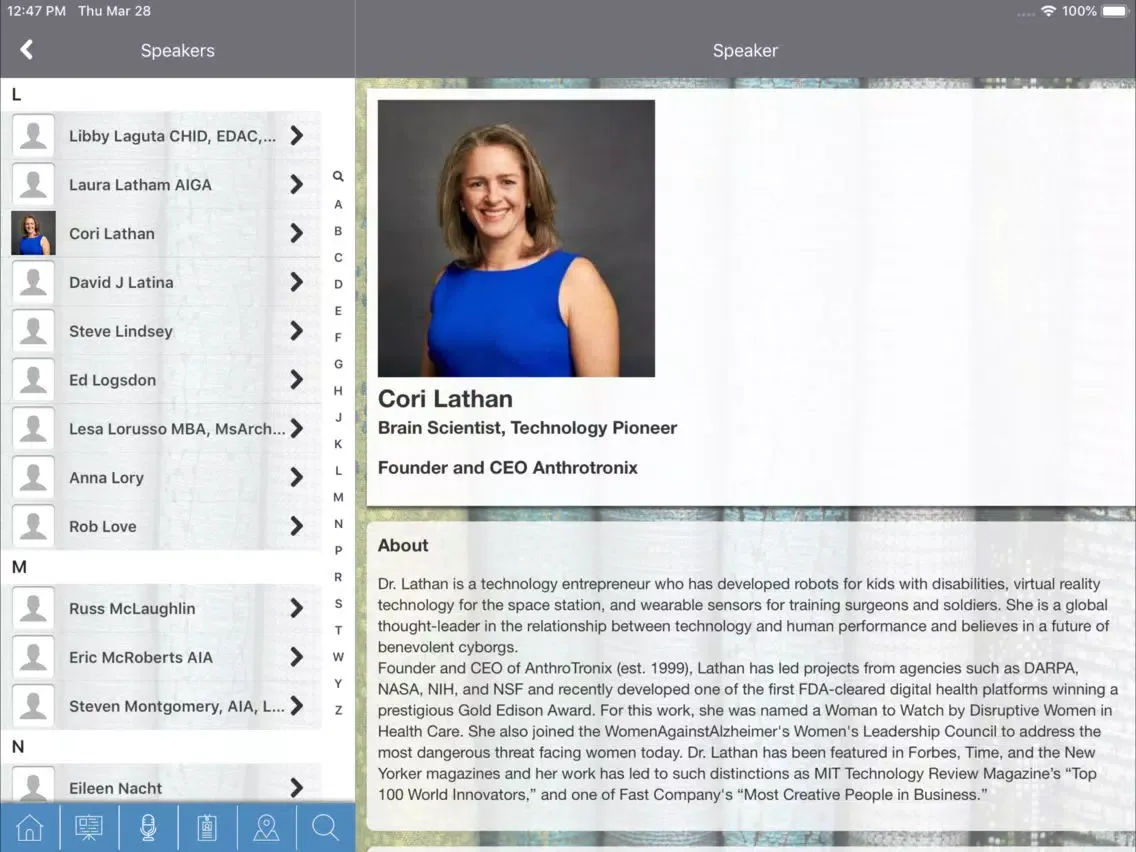Tap Eileen Nacht's placeholder avatar
The width and height of the screenshot is (1136, 852).
tap(33, 785)
